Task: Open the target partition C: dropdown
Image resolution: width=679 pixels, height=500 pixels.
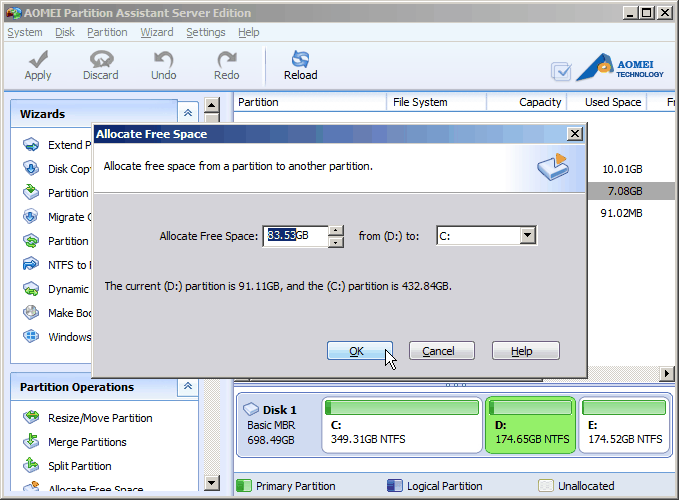Action: 527,235
